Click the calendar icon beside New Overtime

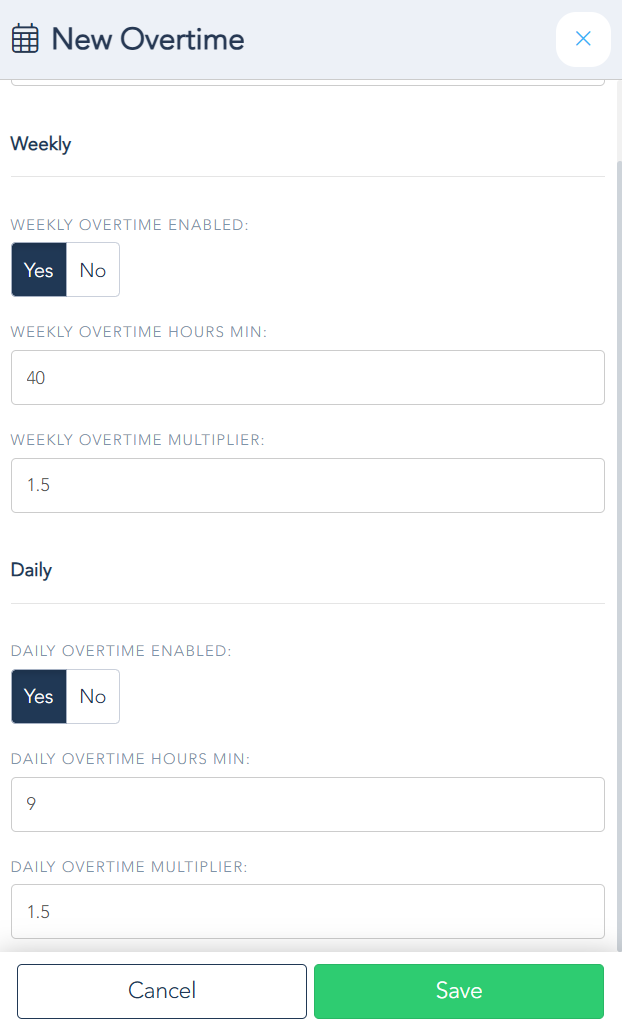tap(25, 40)
